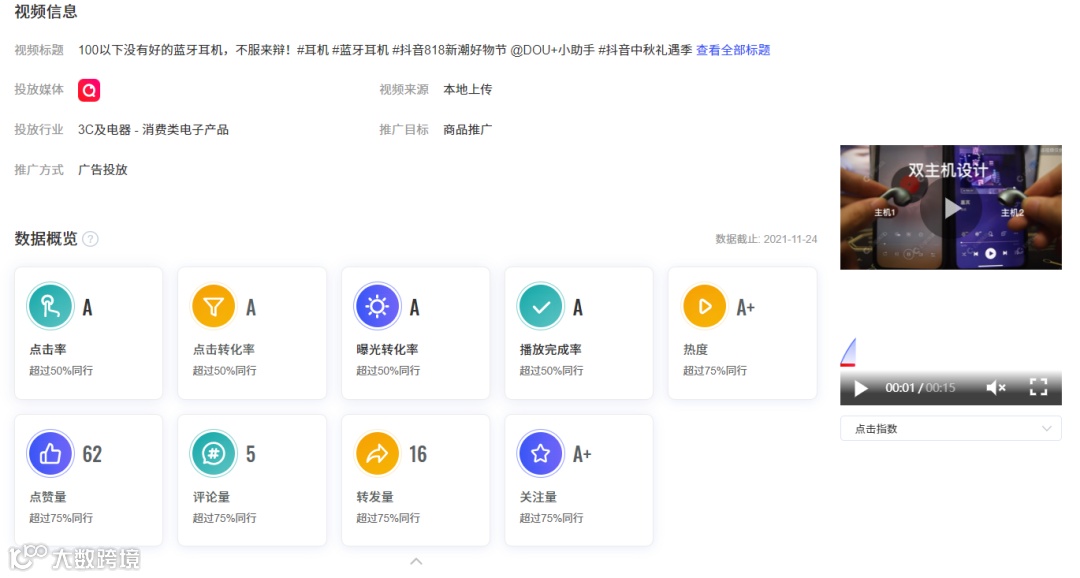Click the 热度 popularity play icon

705,306
